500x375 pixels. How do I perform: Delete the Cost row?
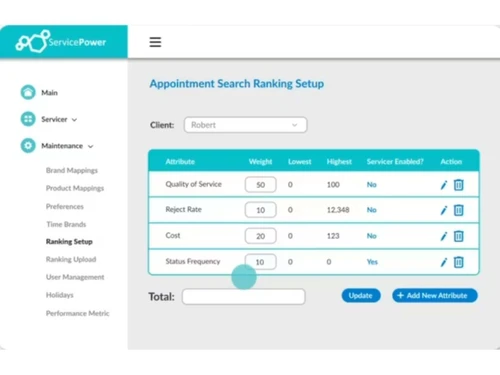pos(459,236)
